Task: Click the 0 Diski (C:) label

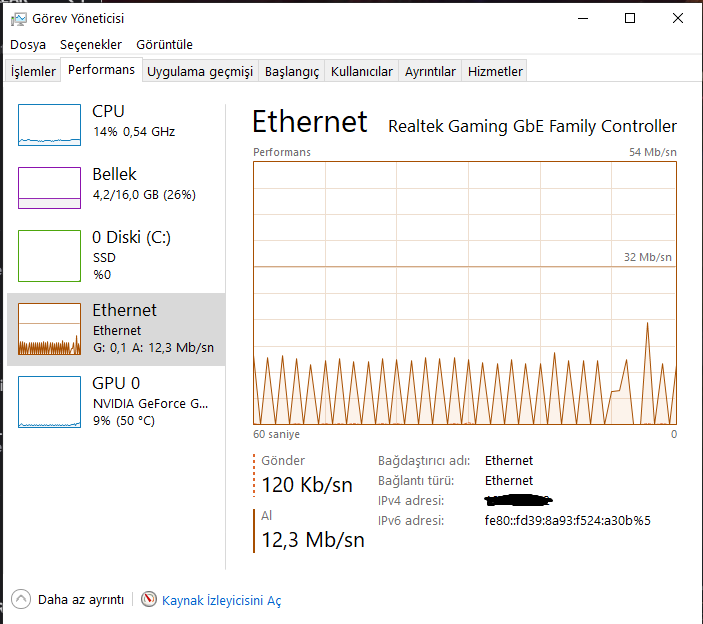Action: pyautogui.click(x=131, y=237)
